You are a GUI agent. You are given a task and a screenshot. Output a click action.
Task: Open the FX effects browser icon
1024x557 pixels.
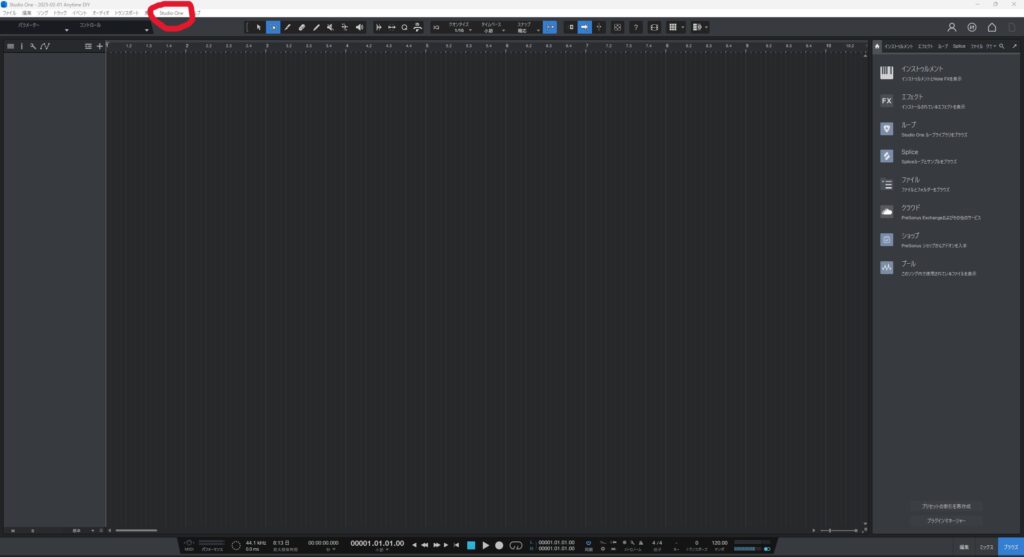click(x=886, y=100)
